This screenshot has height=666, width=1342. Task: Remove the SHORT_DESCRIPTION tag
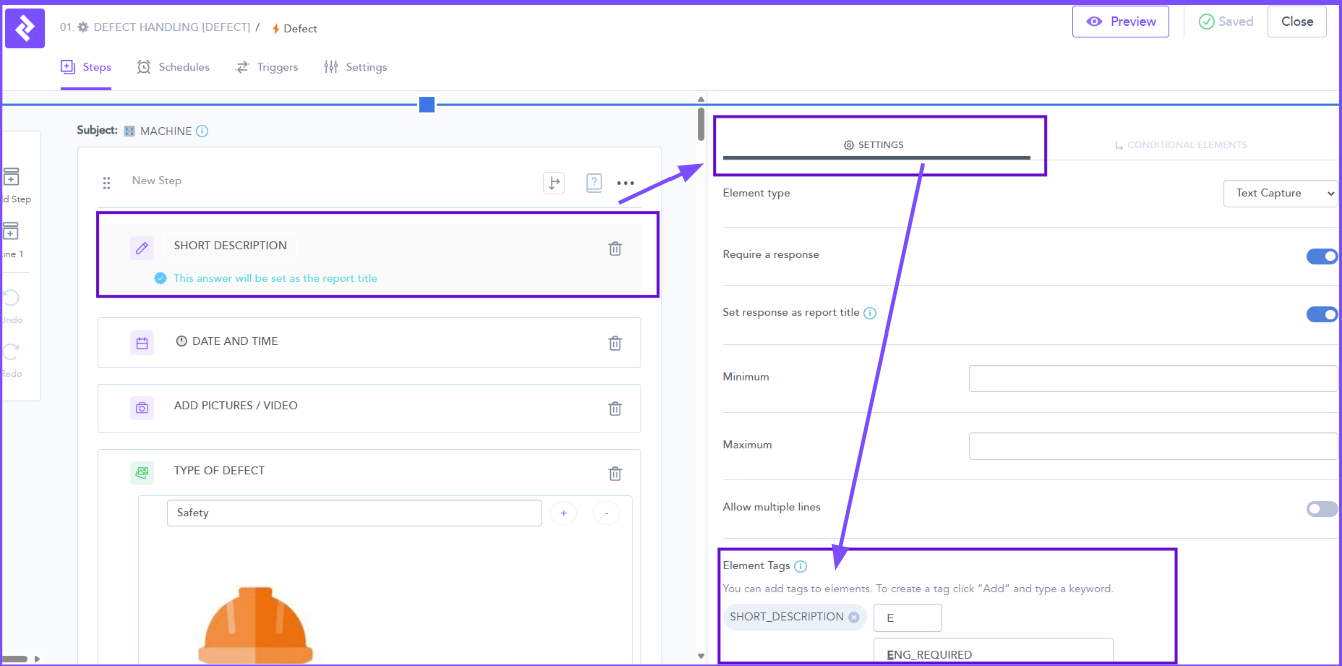tap(854, 617)
